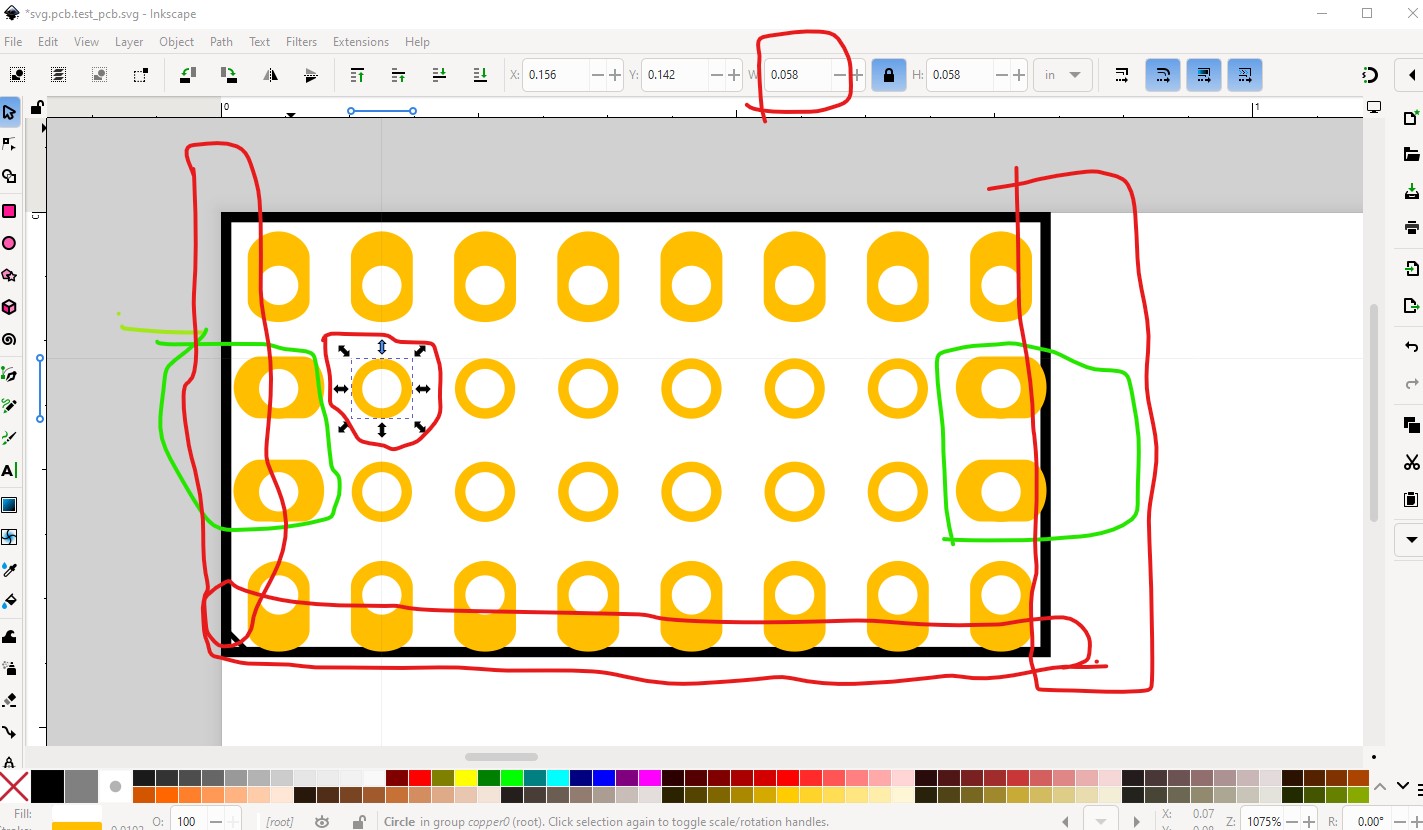Click the selected circle on canvas

point(381,389)
